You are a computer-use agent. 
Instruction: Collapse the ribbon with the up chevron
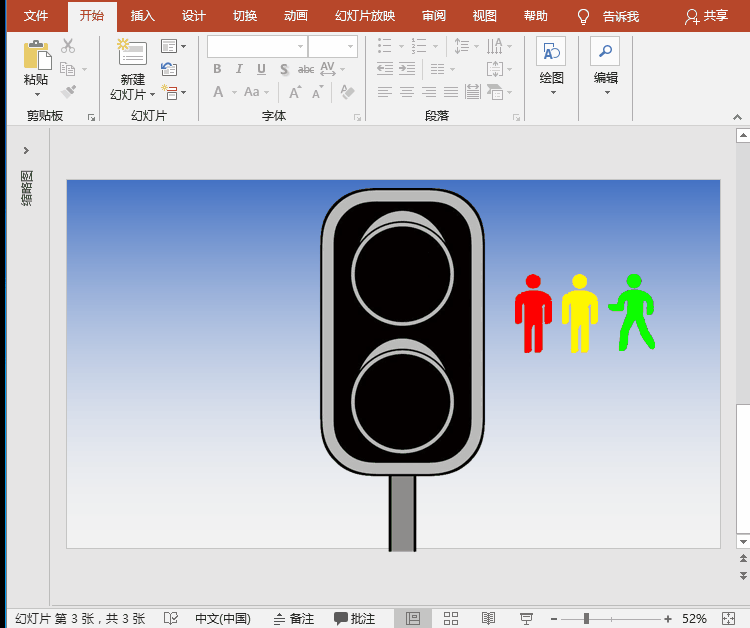pyautogui.click(x=737, y=117)
